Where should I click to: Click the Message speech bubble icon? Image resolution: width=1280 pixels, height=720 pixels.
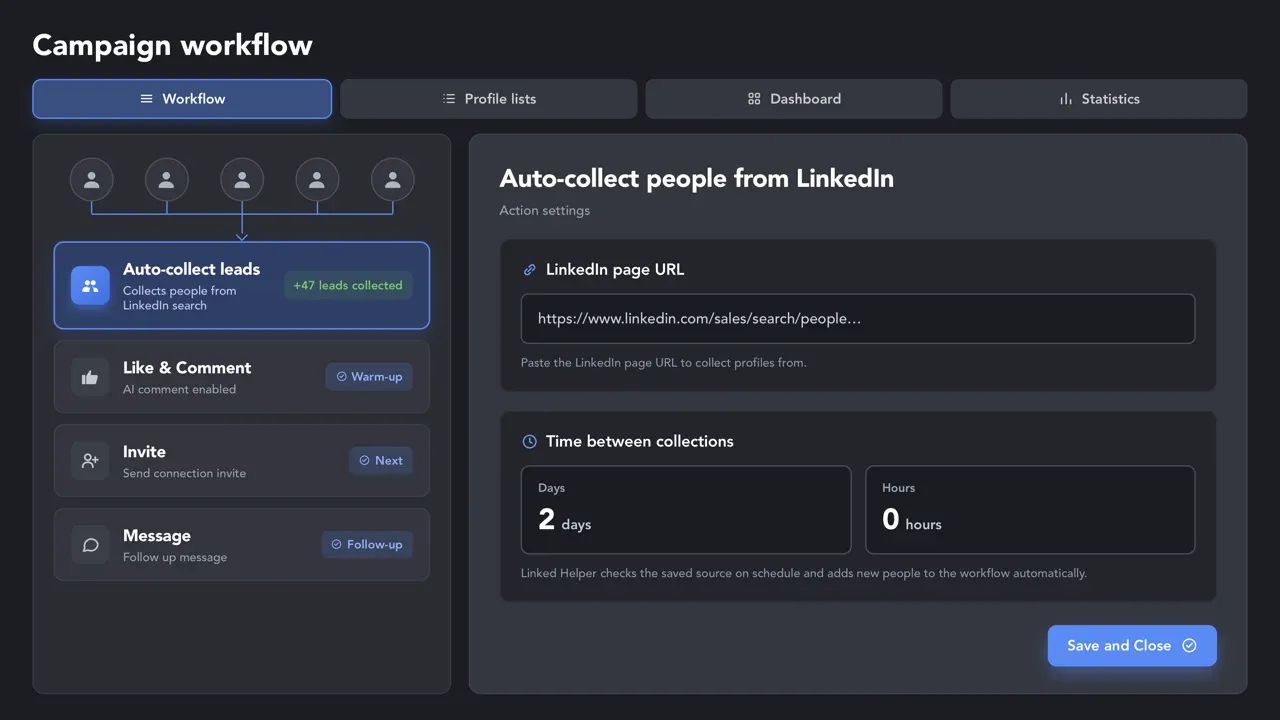click(x=90, y=545)
